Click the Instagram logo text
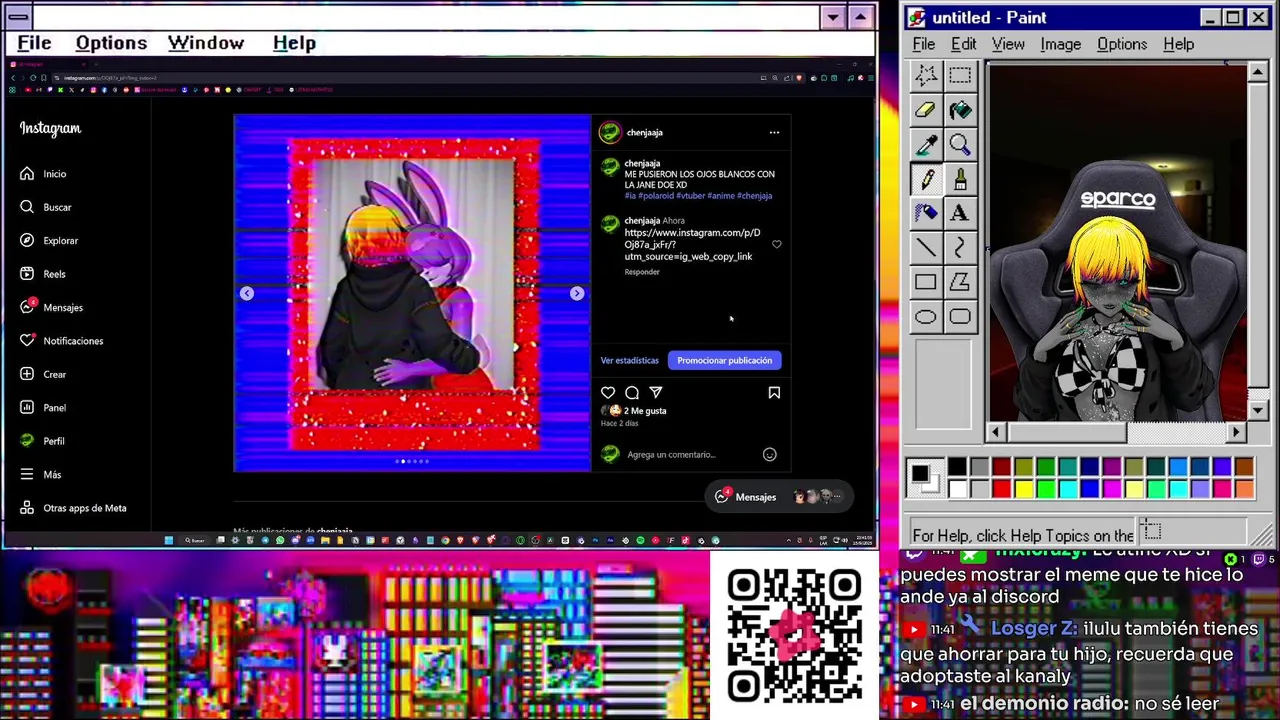Viewport: 1280px width, 720px height. coord(50,128)
